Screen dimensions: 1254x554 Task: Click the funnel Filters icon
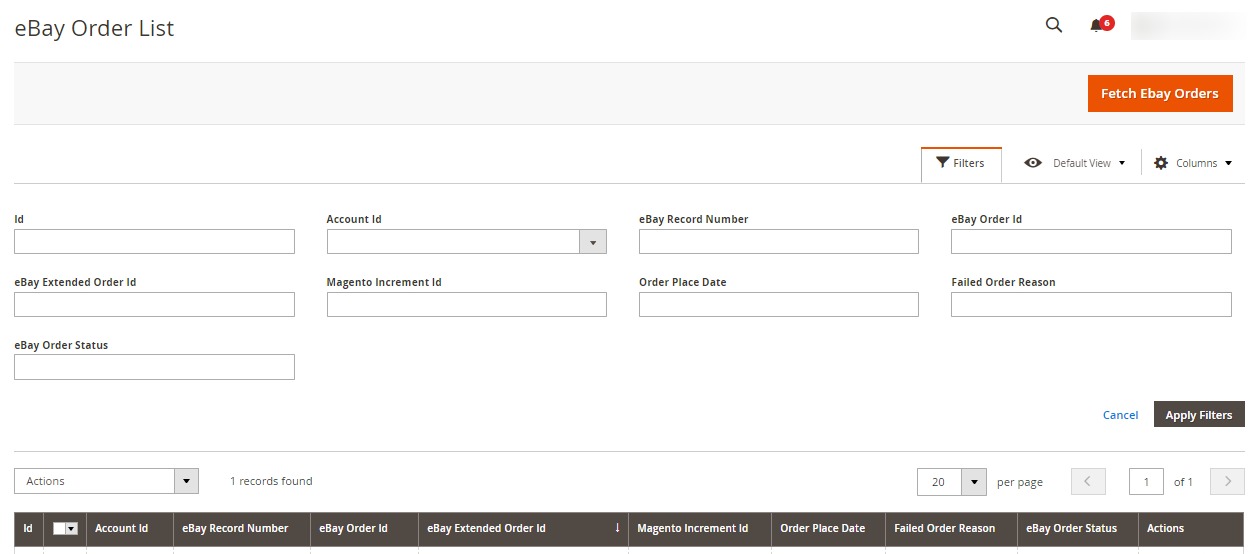[942, 162]
